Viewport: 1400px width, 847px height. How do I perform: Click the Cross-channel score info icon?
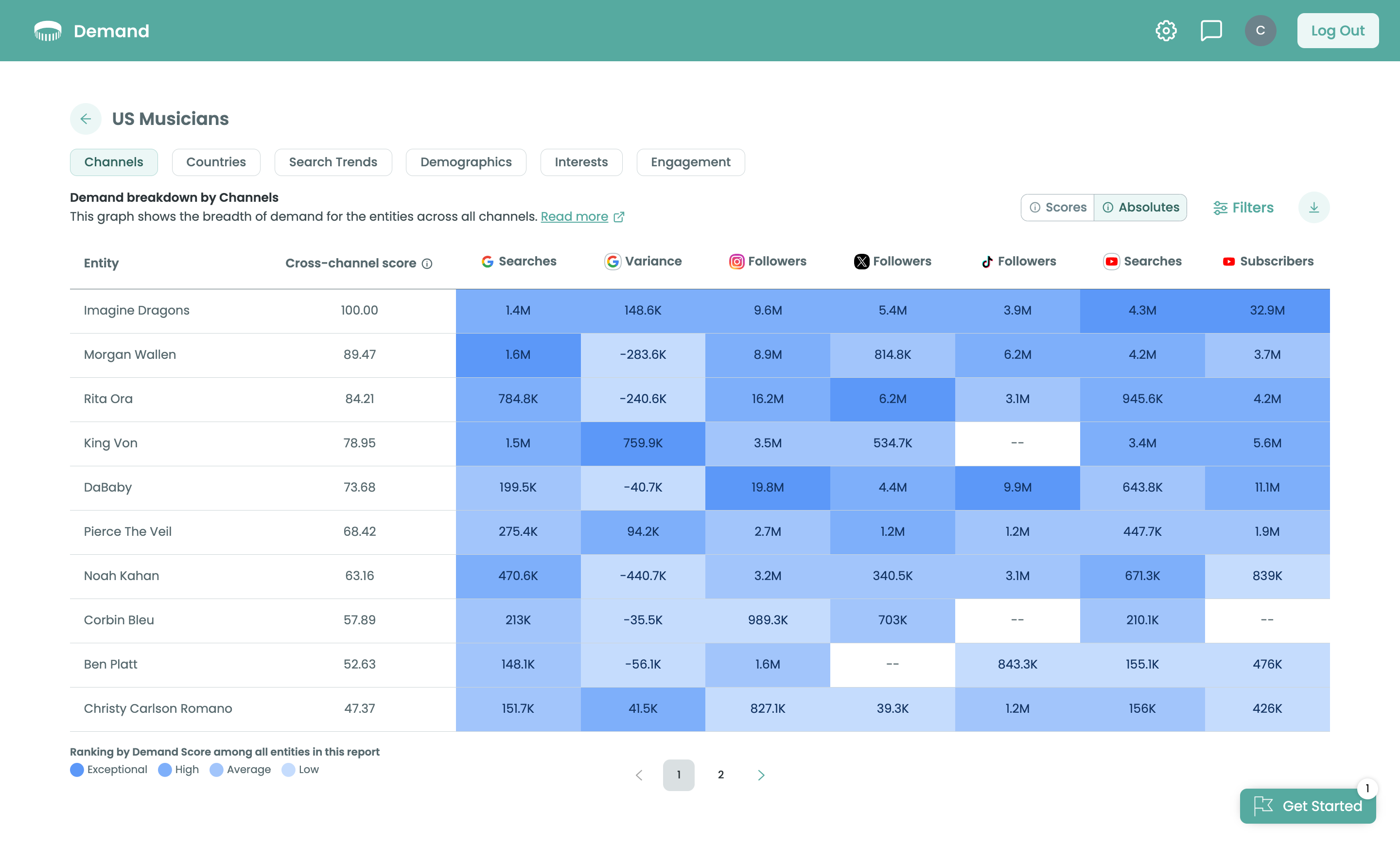click(x=427, y=264)
